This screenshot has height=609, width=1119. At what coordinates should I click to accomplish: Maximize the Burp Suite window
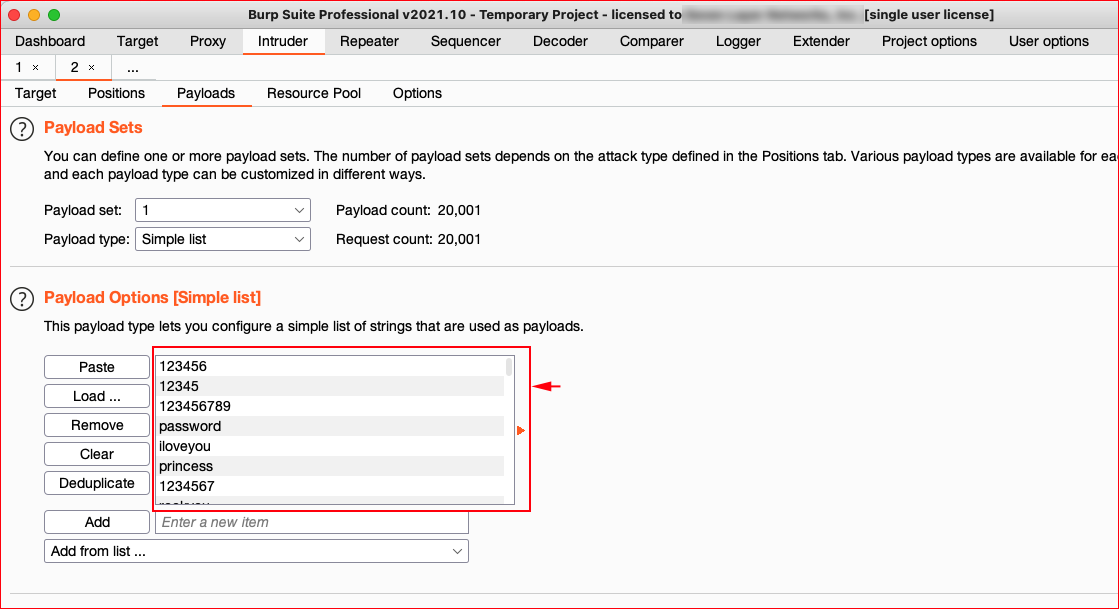click(x=54, y=15)
